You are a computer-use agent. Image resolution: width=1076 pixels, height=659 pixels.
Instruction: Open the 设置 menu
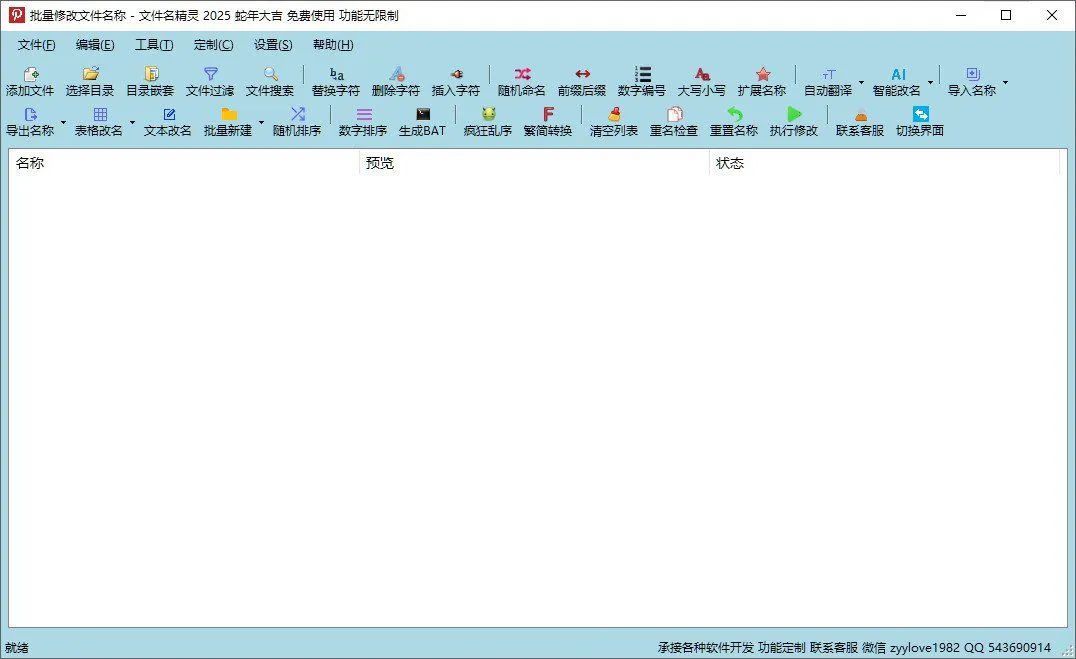coord(271,44)
